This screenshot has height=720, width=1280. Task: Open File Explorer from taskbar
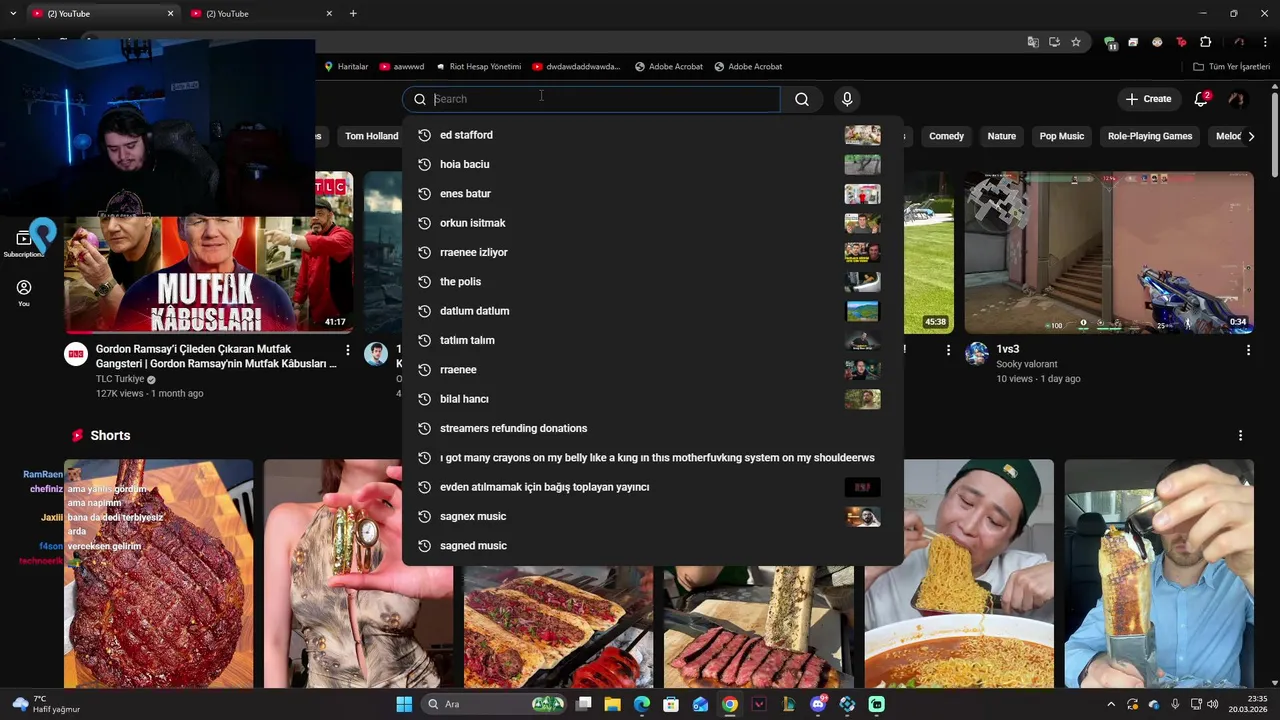point(612,704)
